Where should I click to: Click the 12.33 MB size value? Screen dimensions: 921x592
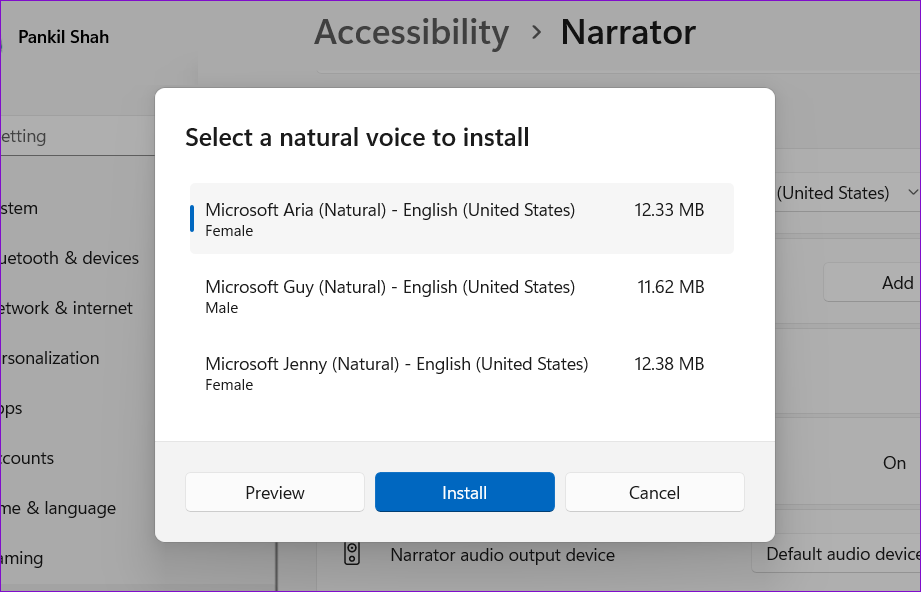[669, 210]
